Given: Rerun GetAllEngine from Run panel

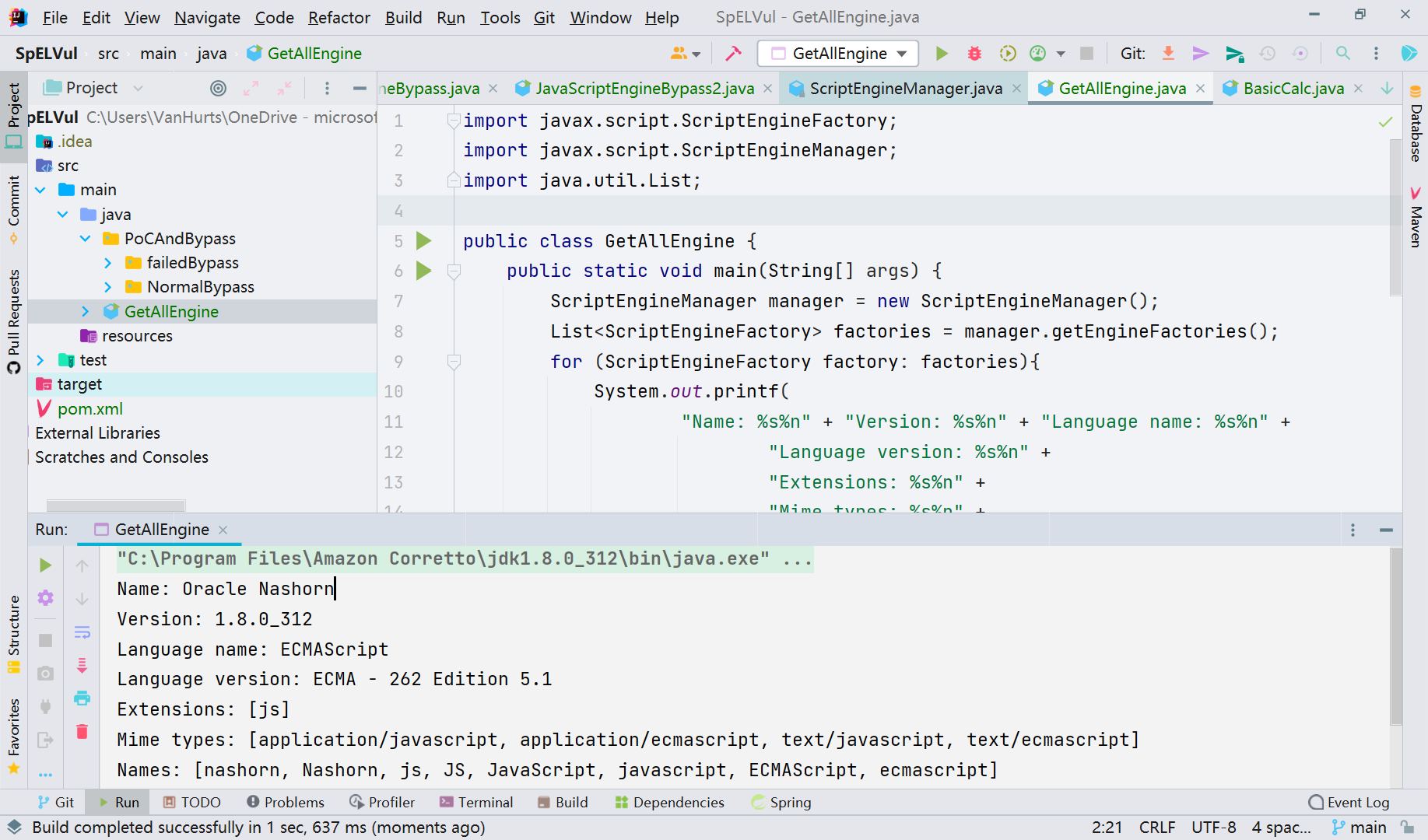Looking at the screenshot, I should click(45, 565).
